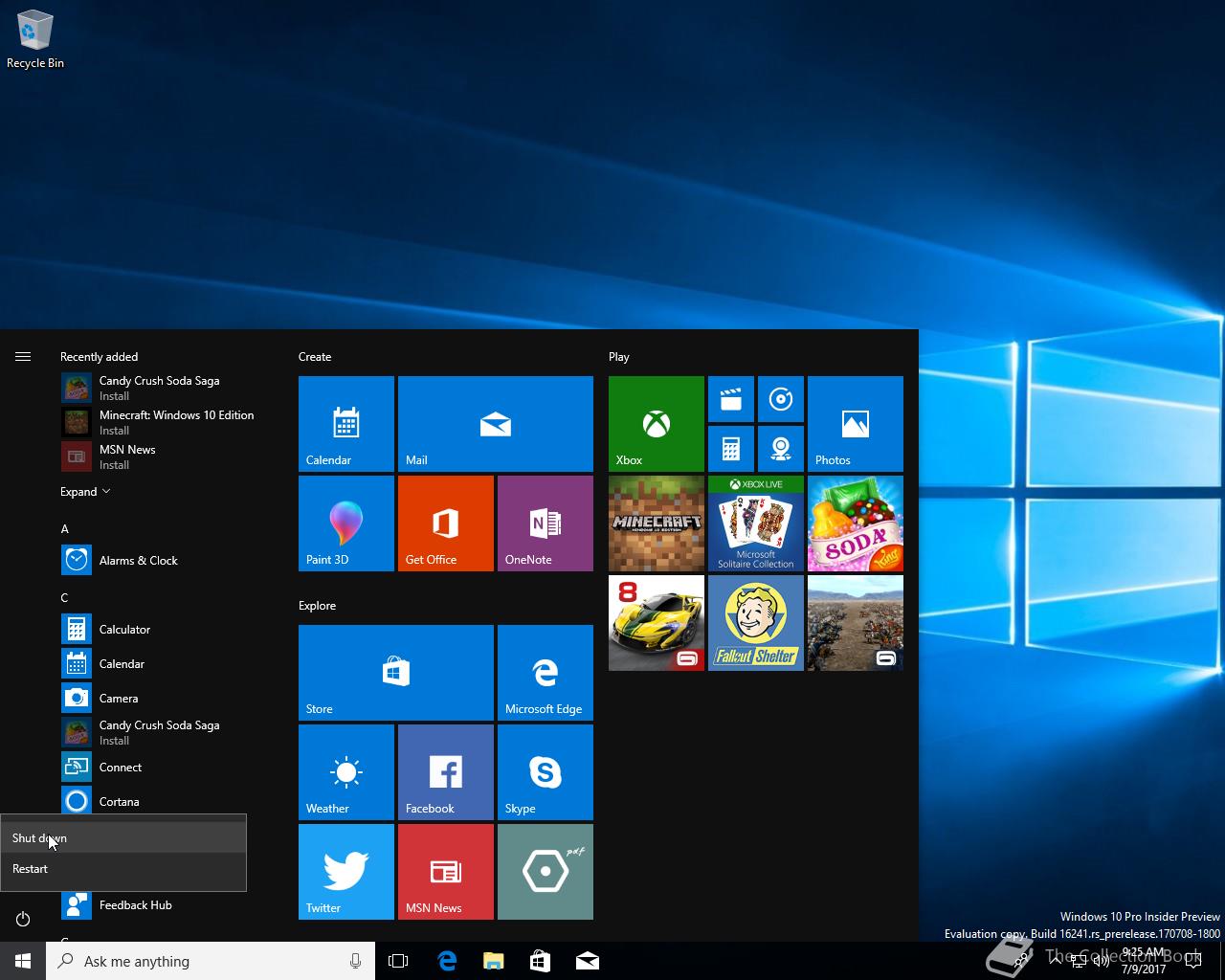Open Alarms & Clock from app list
1225x980 pixels.
point(163,560)
